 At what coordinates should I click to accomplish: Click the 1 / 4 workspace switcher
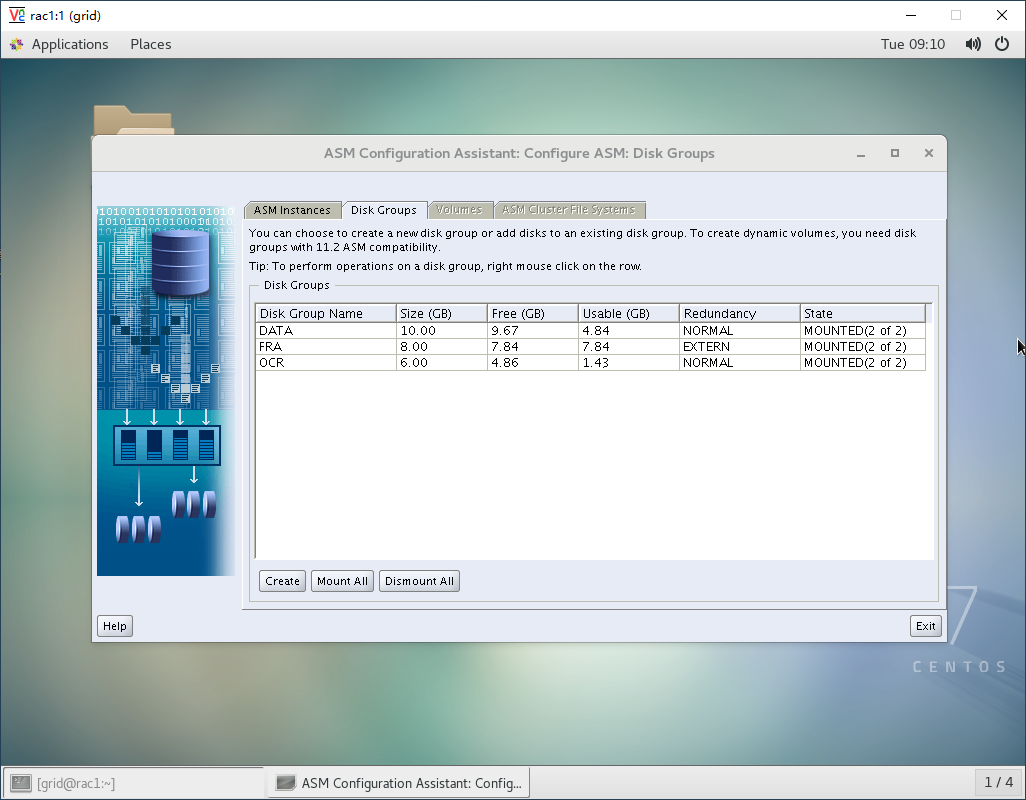[x=999, y=782]
